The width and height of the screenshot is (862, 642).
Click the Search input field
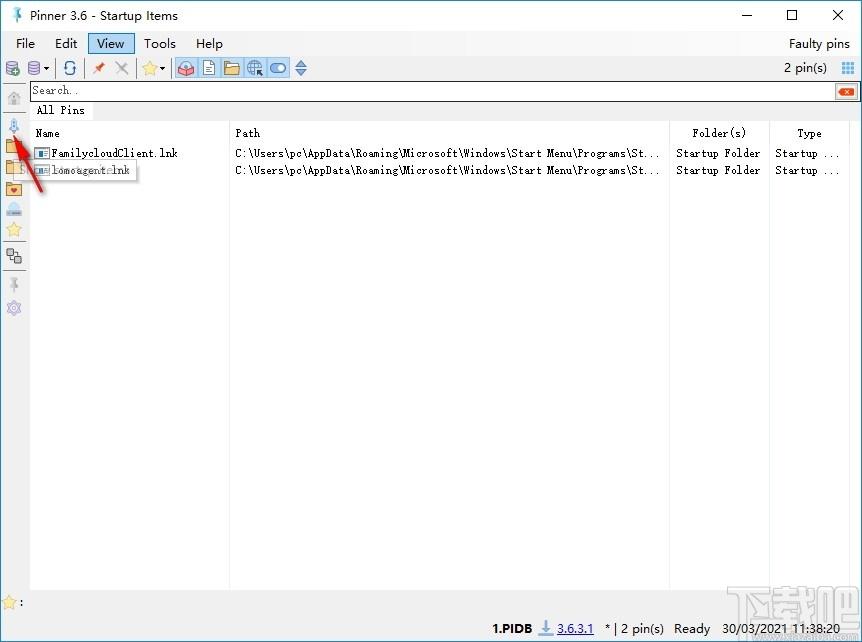pyautogui.click(x=430, y=91)
